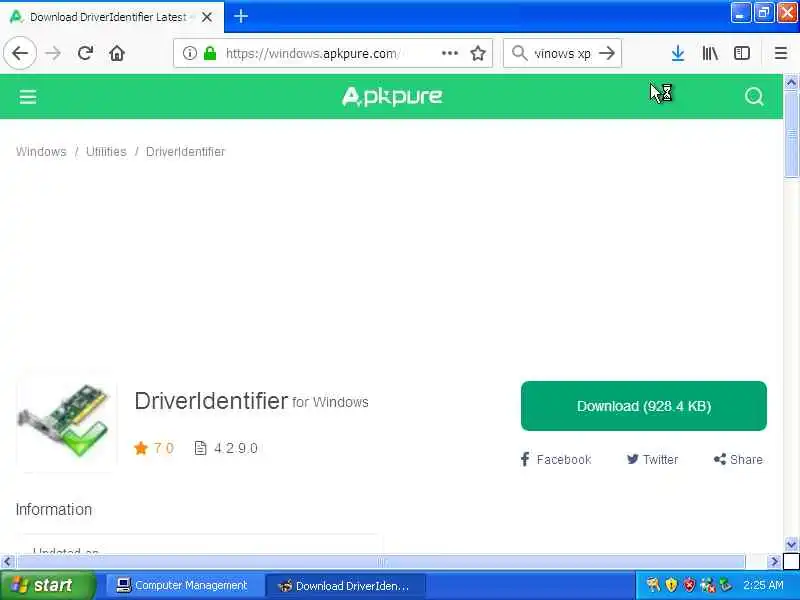Image resolution: width=800 pixels, height=600 pixels.
Task: Share on Facebook
Action: pos(556,459)
